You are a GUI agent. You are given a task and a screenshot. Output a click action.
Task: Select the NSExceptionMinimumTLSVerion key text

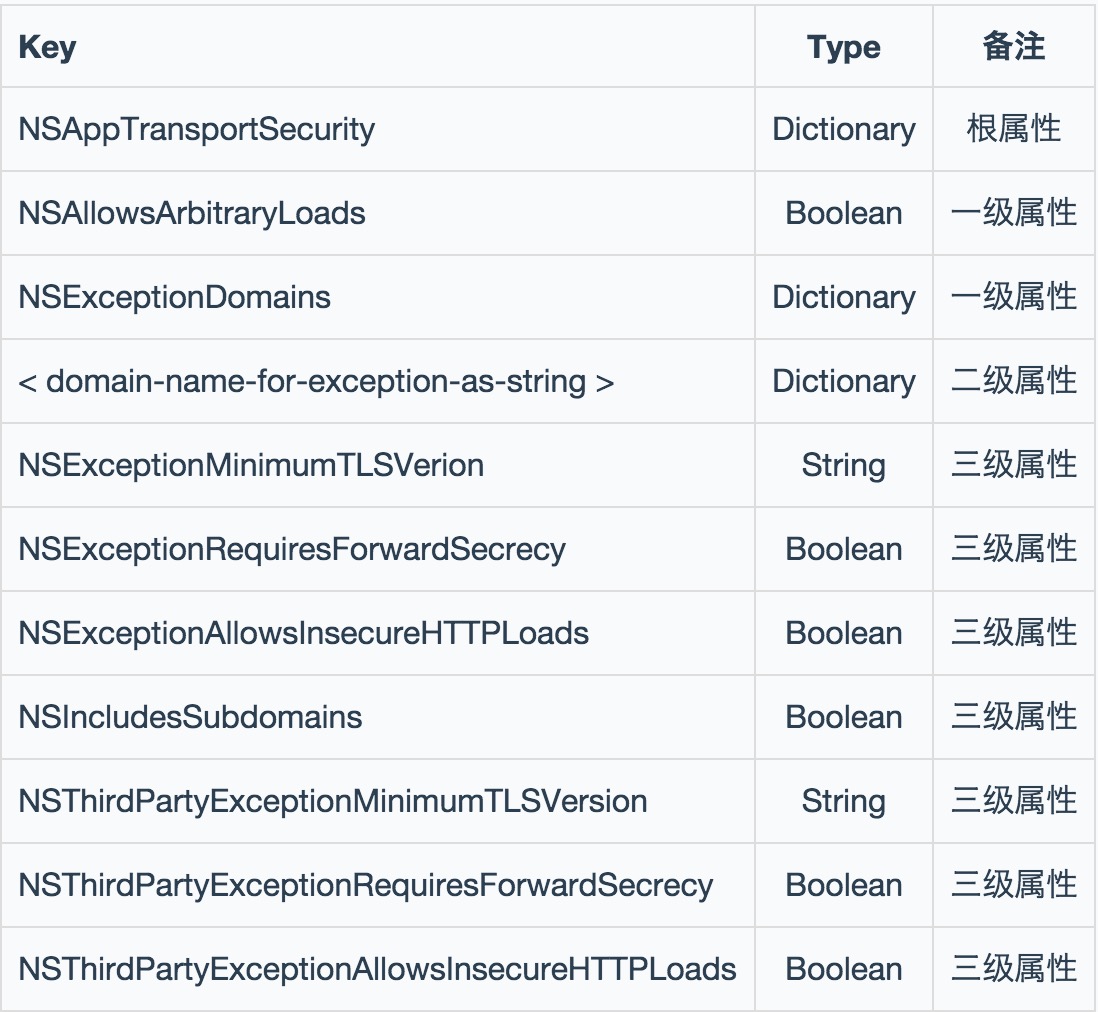tap(251, 465)
